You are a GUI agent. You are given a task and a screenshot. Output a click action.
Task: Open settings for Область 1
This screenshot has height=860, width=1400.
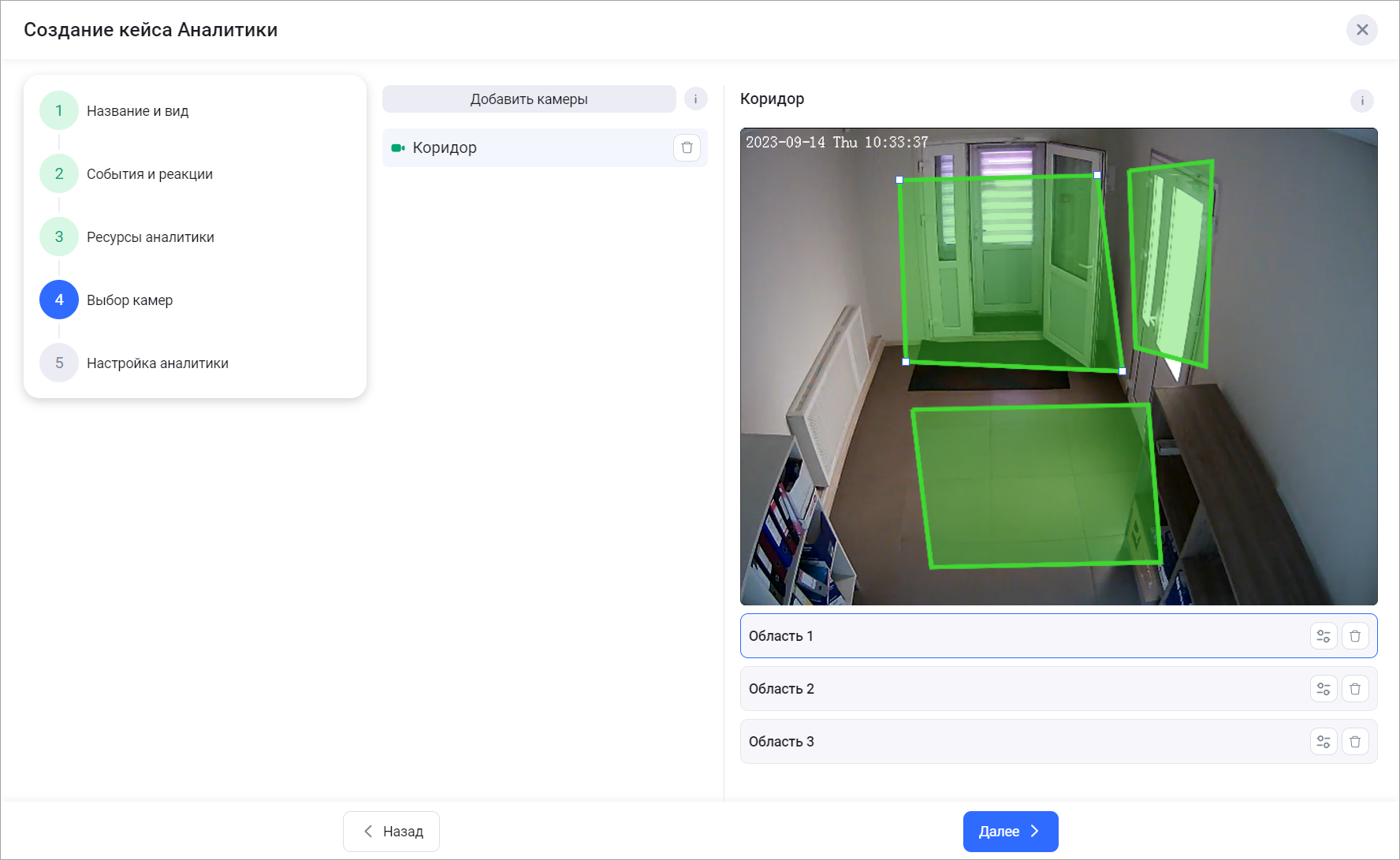(1324, 636)
